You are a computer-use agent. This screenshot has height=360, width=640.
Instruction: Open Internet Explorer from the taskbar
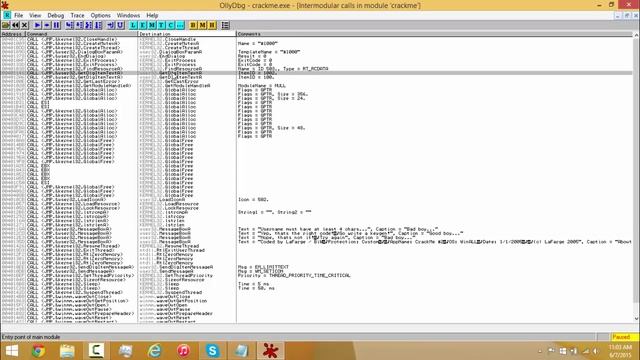click(154, 351)
